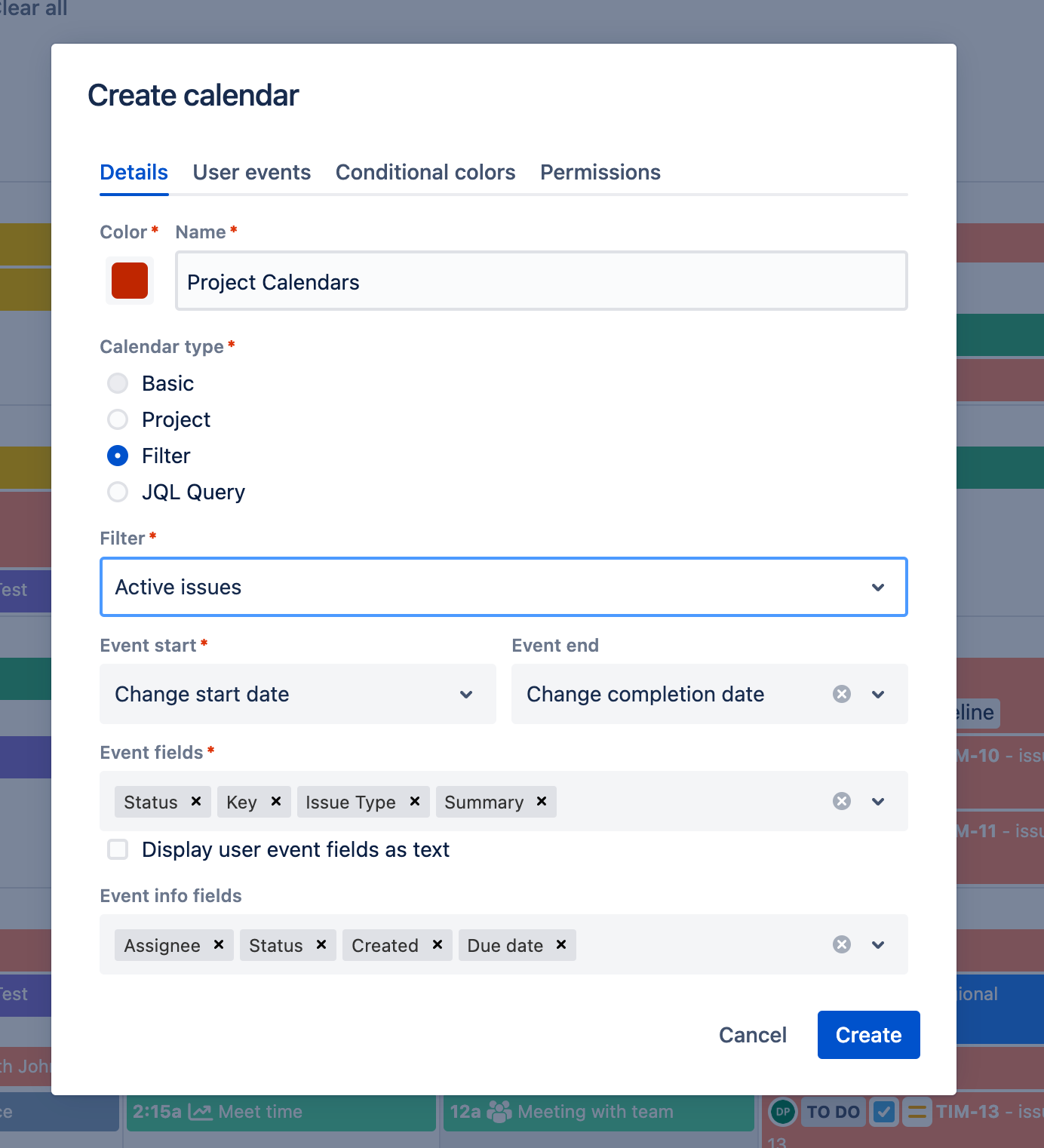Remove the Issue Type event field tag
Screen dimensions: 1044x1148
[x=415, y=801]
